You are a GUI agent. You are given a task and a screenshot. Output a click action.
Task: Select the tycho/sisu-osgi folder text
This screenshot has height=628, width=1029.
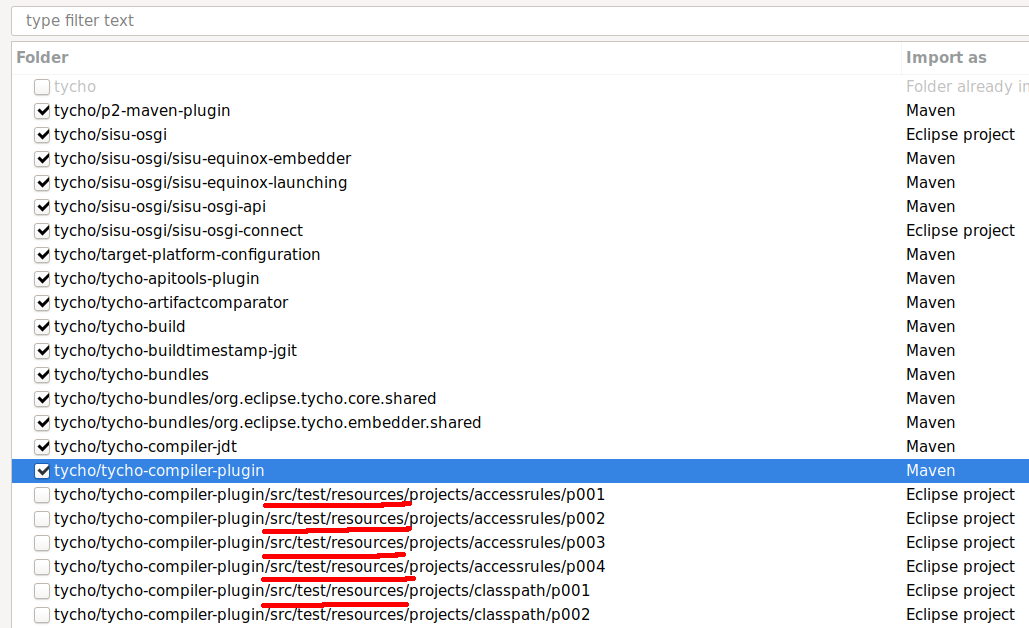[110, 135]
